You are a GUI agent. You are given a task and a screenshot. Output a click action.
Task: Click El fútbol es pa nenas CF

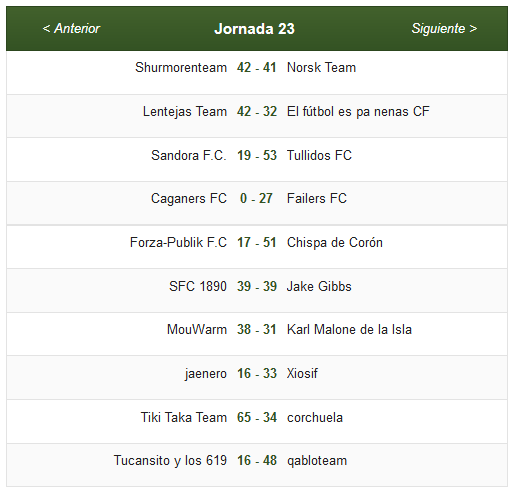click(x=358, y=112)
